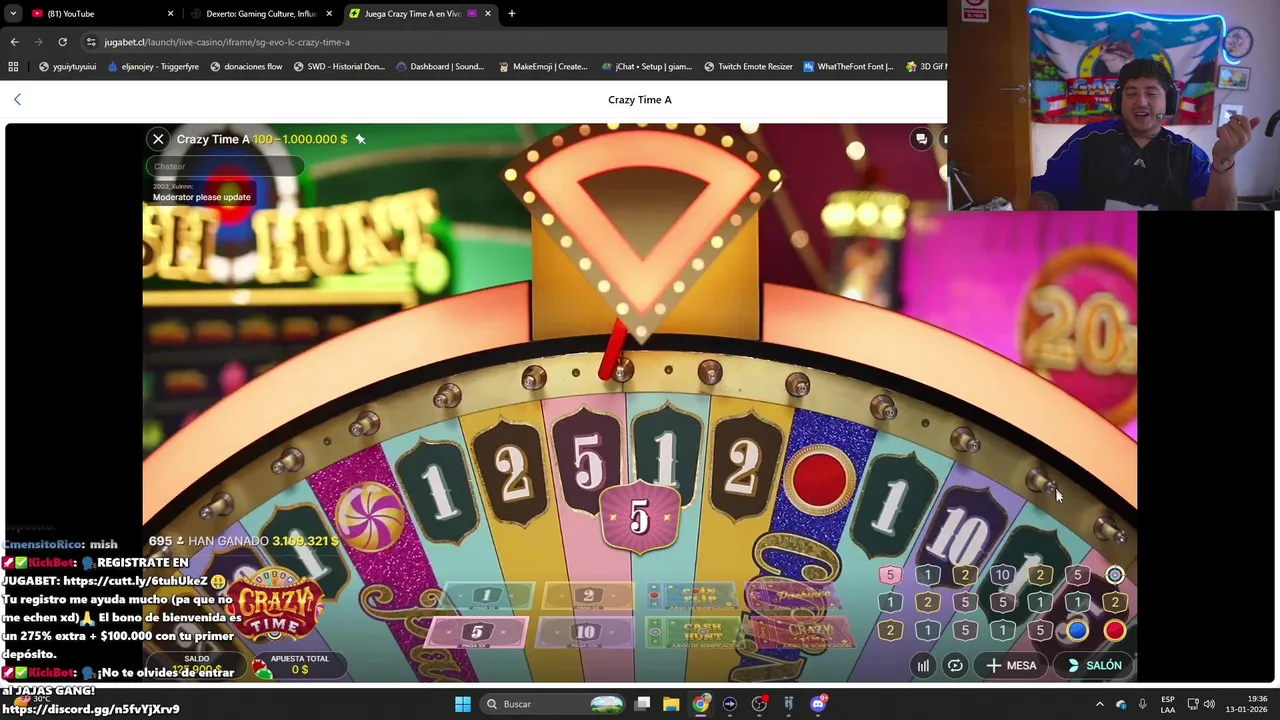Open the Twitch Emote Resizer bookmark
The height and width of the screenshot is (720, 1280).
click(x=748, y=67)
